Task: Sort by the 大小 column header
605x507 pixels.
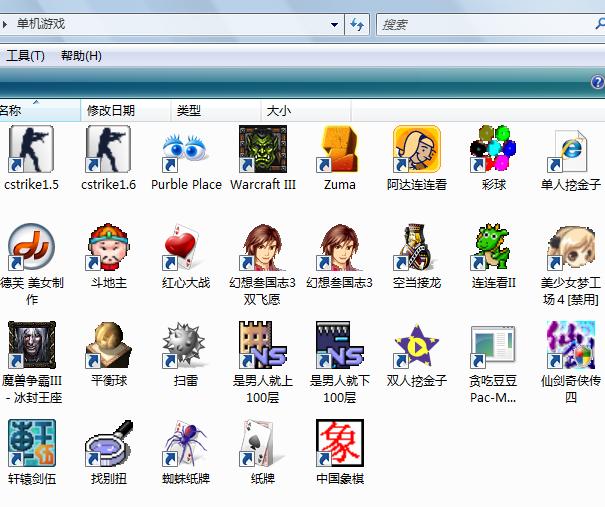Action: click(x=306, y=111)
